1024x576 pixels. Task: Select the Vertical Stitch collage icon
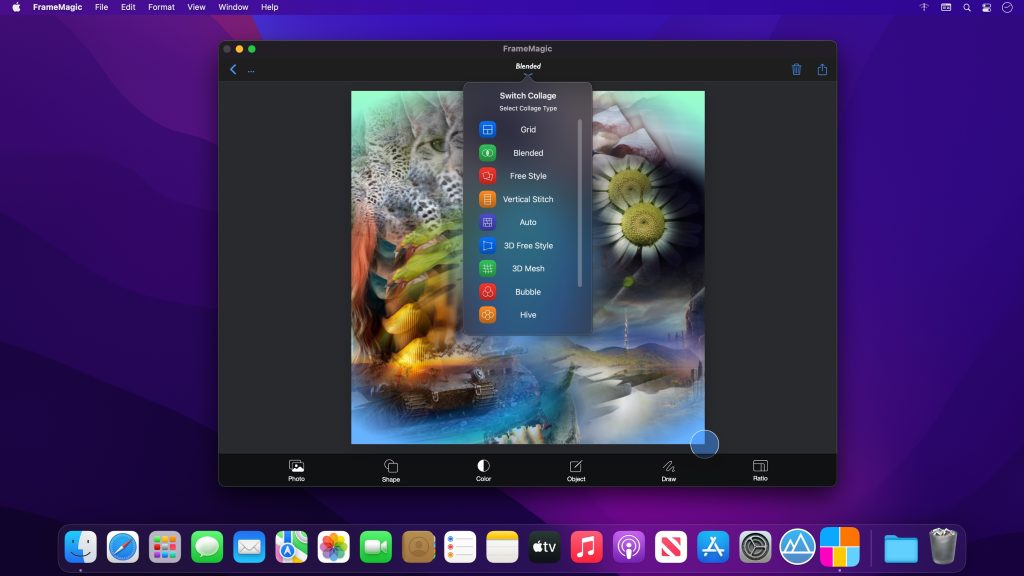click(x=487, y=198)
